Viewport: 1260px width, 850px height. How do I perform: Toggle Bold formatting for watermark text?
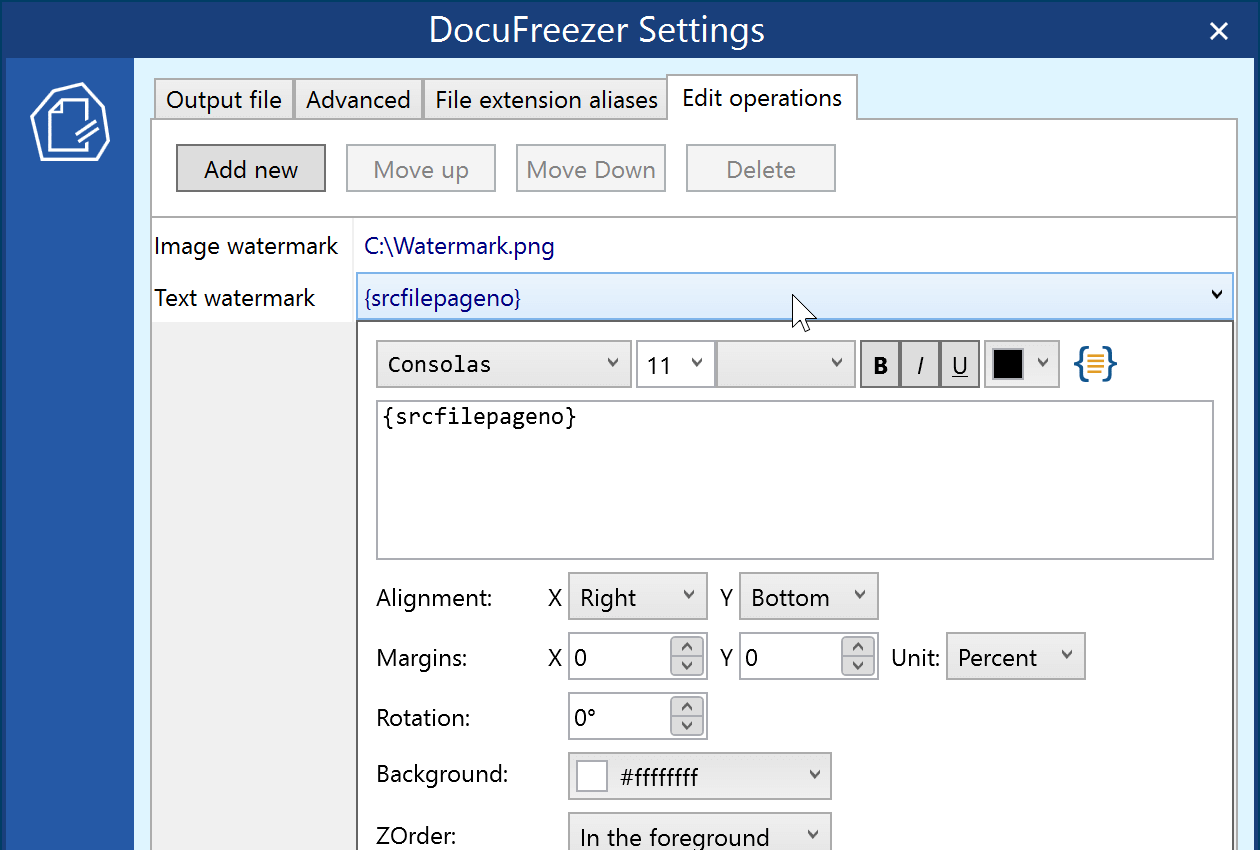pos(880,365)
